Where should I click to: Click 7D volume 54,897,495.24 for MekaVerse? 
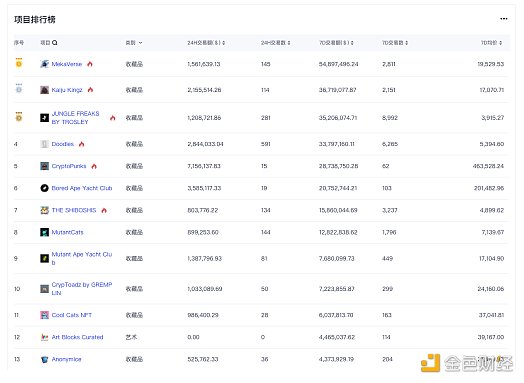pyautogui.click(x=339, y=64)
